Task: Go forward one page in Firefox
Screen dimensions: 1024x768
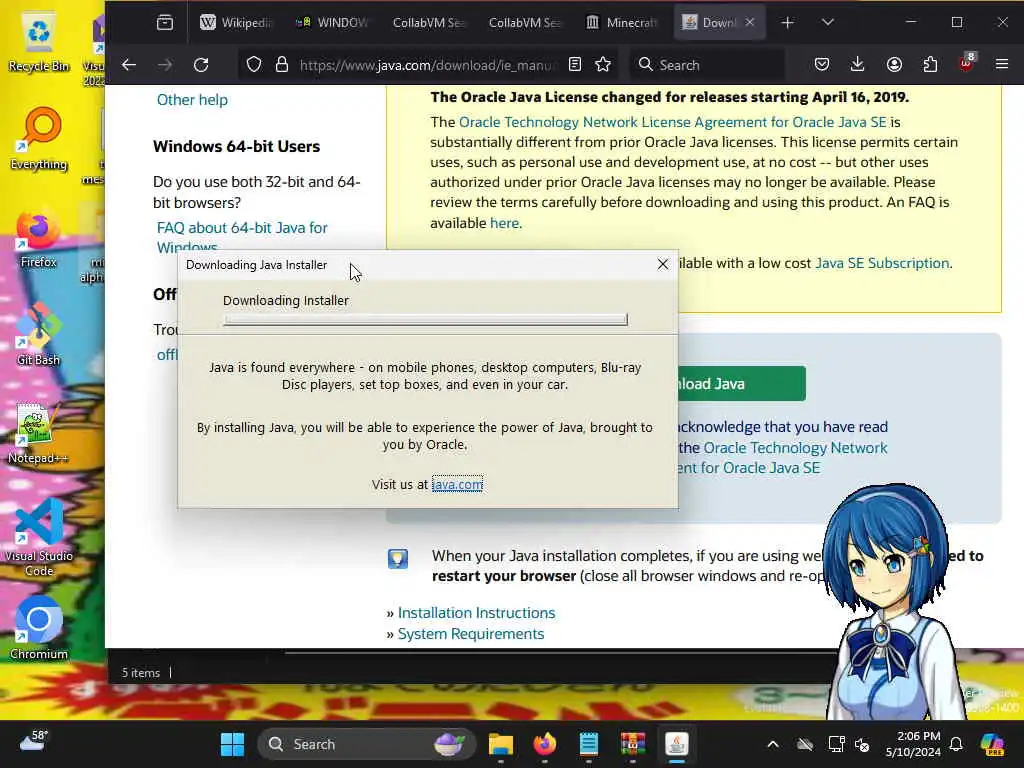Action: pos(165,65)
